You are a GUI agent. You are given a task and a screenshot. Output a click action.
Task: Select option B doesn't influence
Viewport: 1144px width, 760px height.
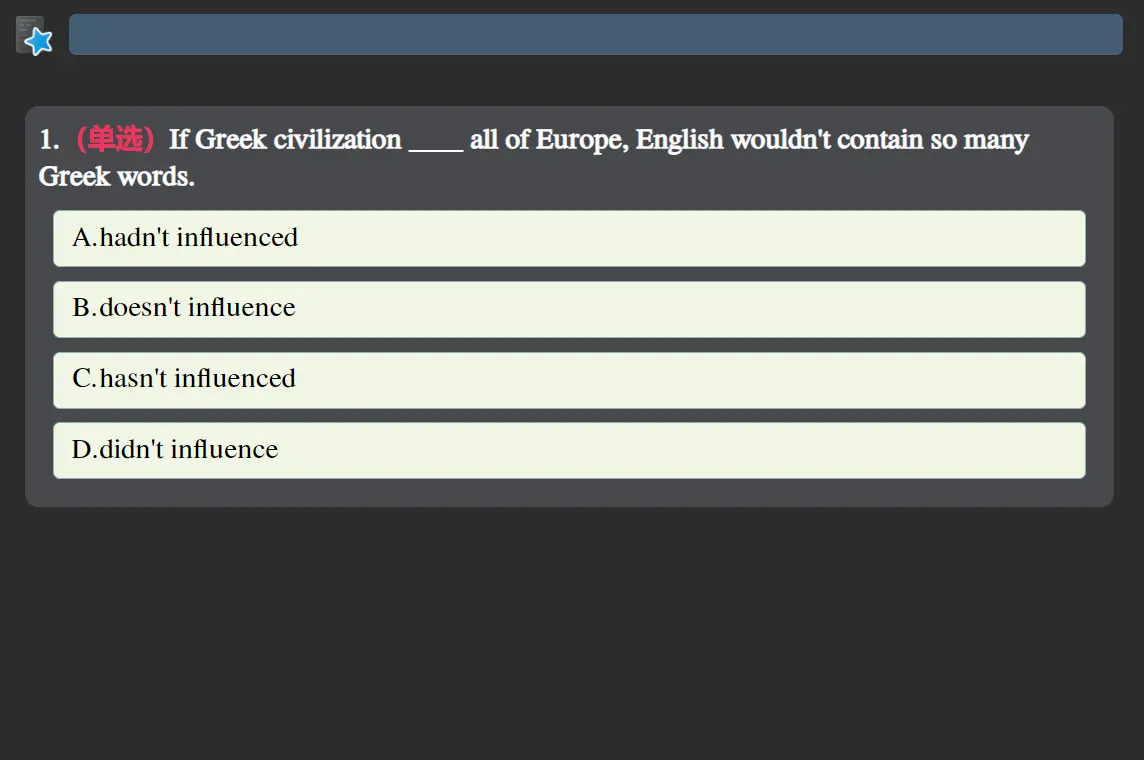pyautogui.click(x=568, y=309)
